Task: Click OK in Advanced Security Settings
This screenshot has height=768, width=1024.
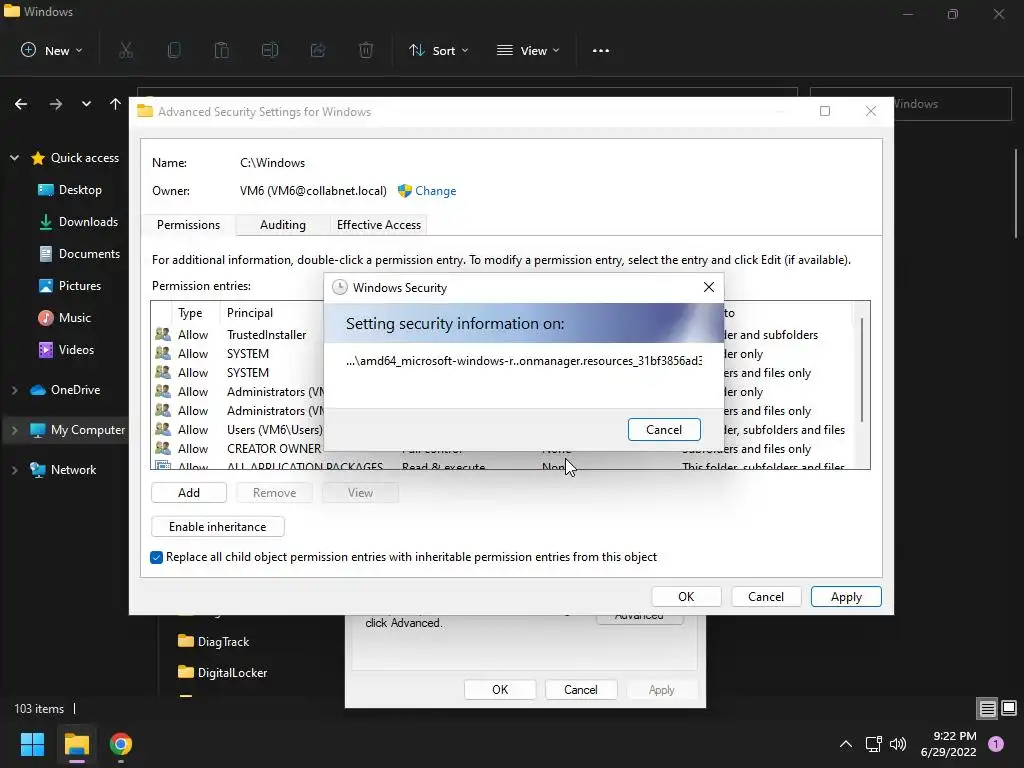Action: tap(686, 596)
